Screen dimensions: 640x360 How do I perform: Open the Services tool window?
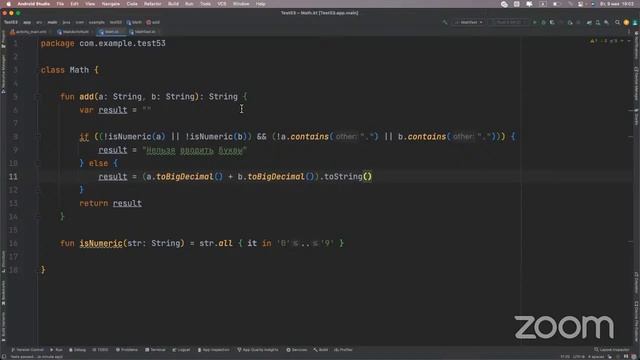297,350
